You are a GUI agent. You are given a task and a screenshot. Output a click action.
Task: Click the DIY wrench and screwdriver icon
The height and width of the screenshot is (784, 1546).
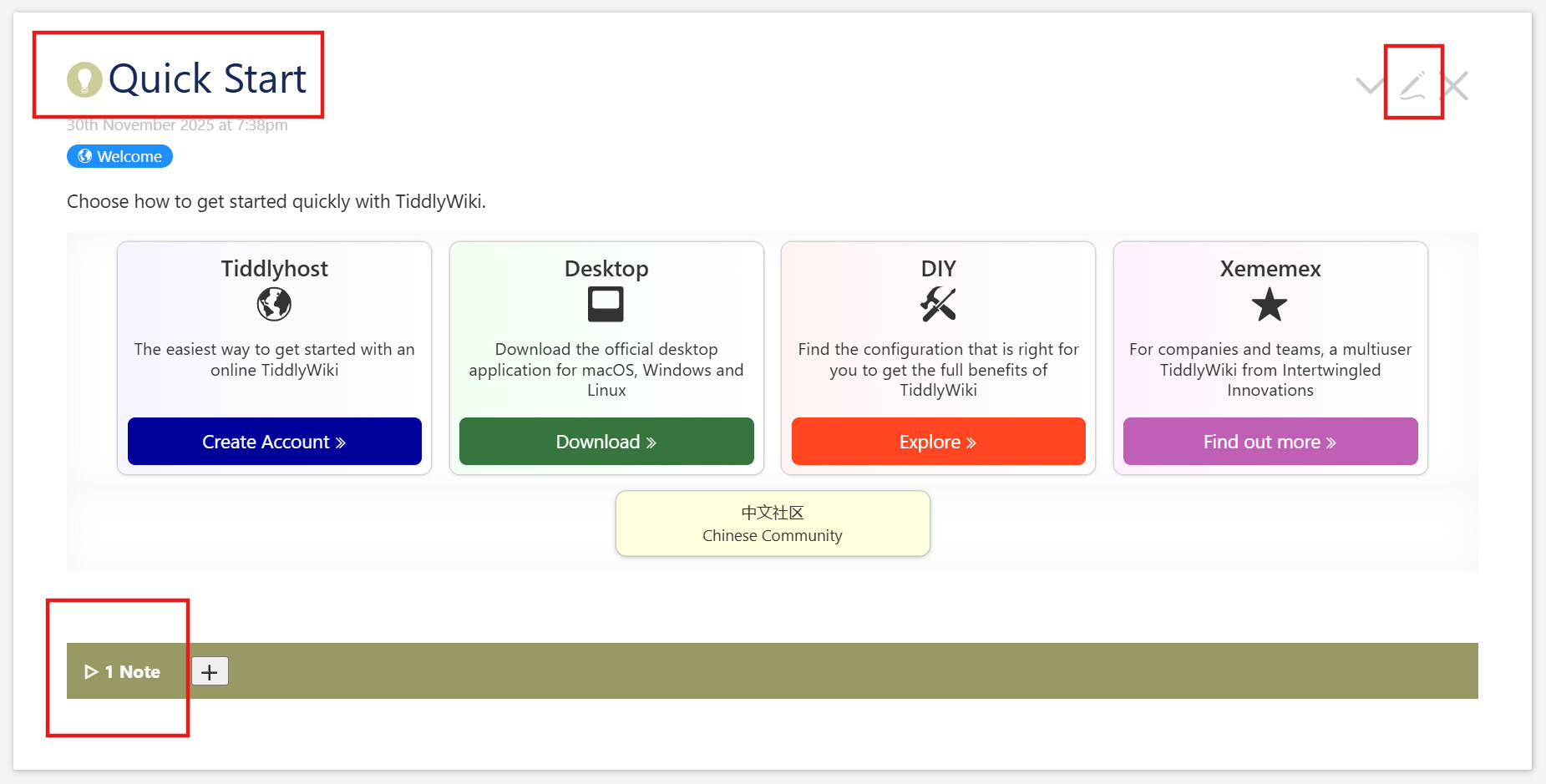point(938,304)
